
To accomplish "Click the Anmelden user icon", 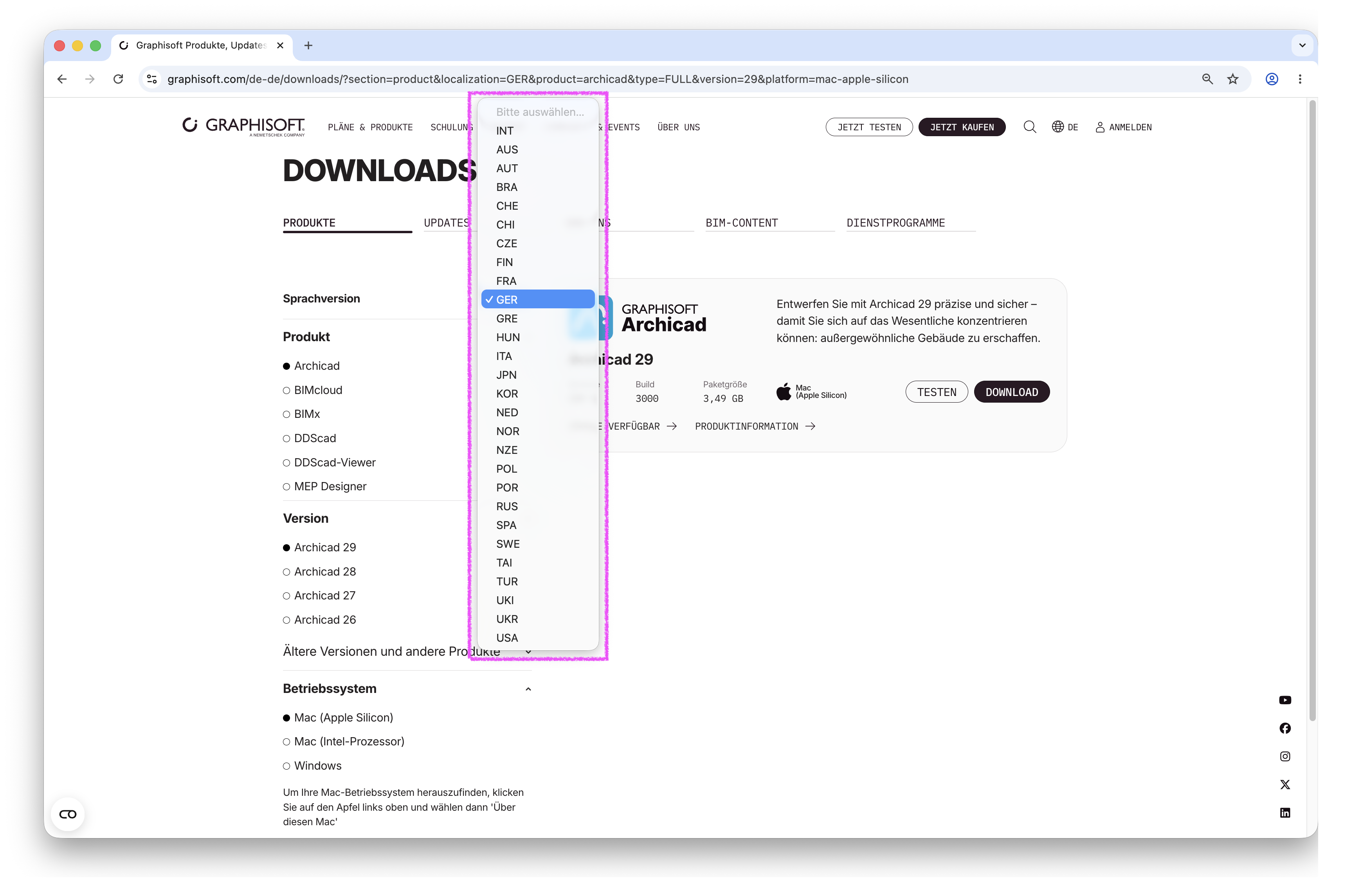I will [1100, 127].
